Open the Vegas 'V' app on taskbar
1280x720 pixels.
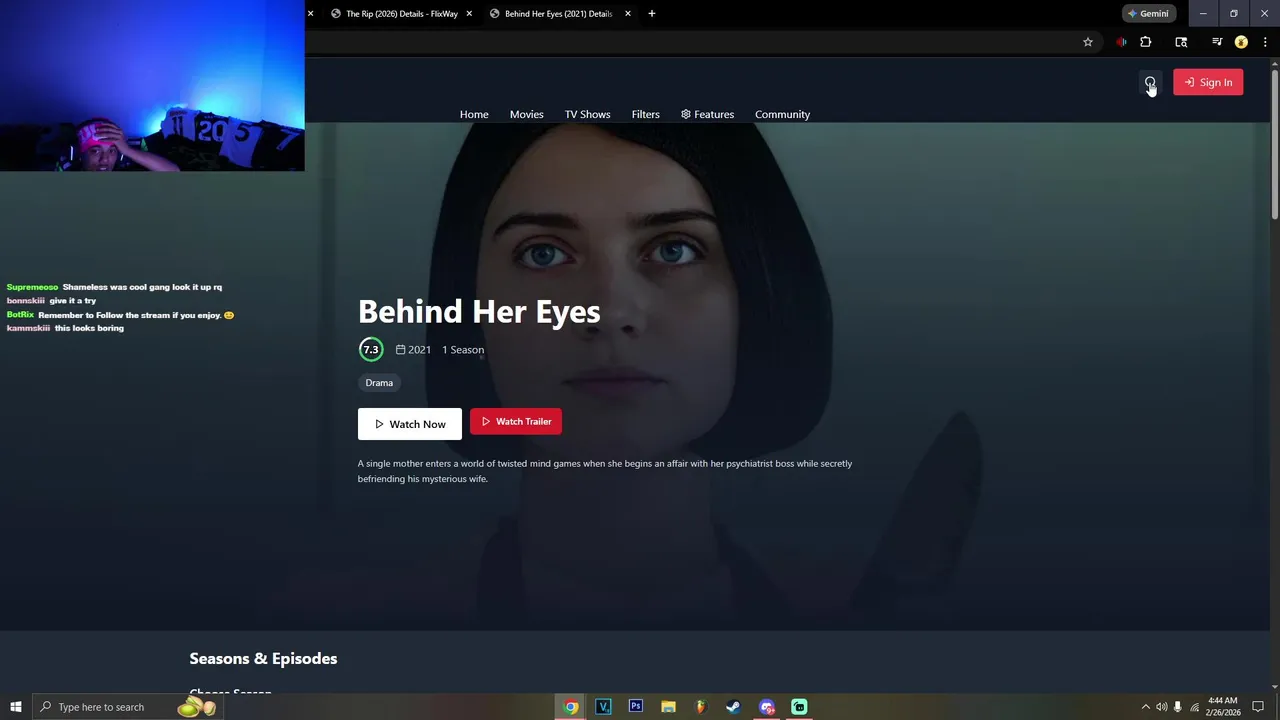pyautogui.click(x=603, y=707)
